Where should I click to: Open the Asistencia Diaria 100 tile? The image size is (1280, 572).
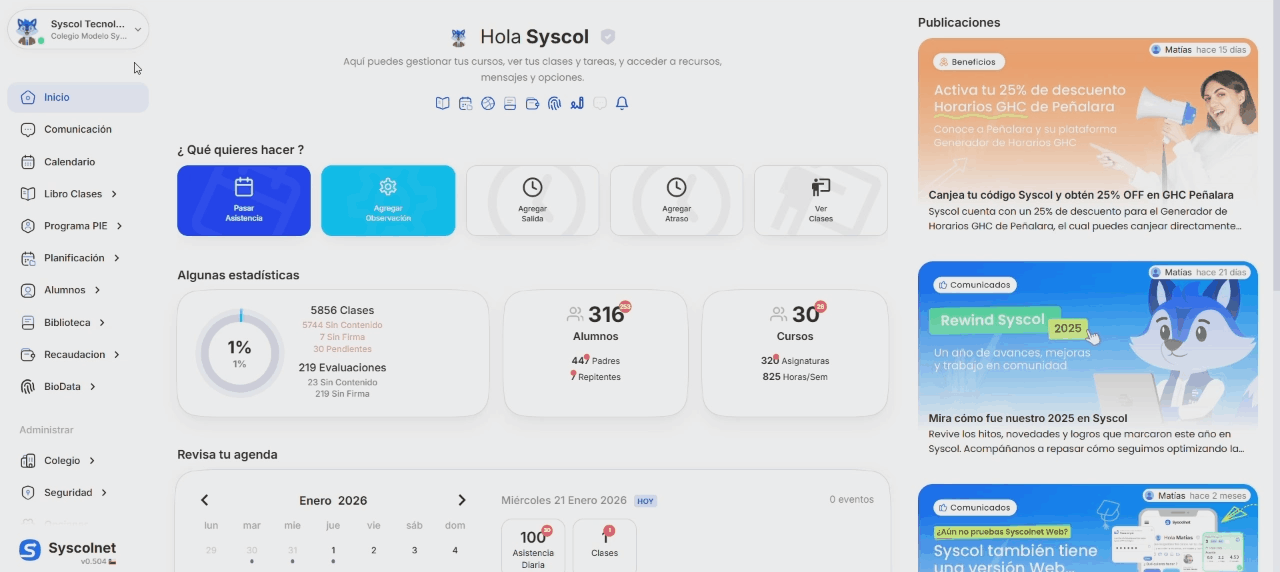coord(533,546)
